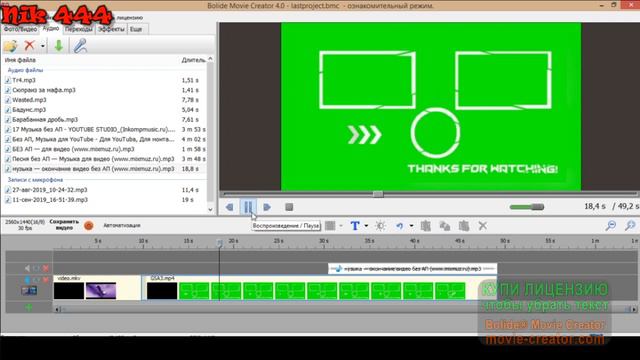Open the Переходы tab
Screen dimensions: 640x360
[78, 29]
